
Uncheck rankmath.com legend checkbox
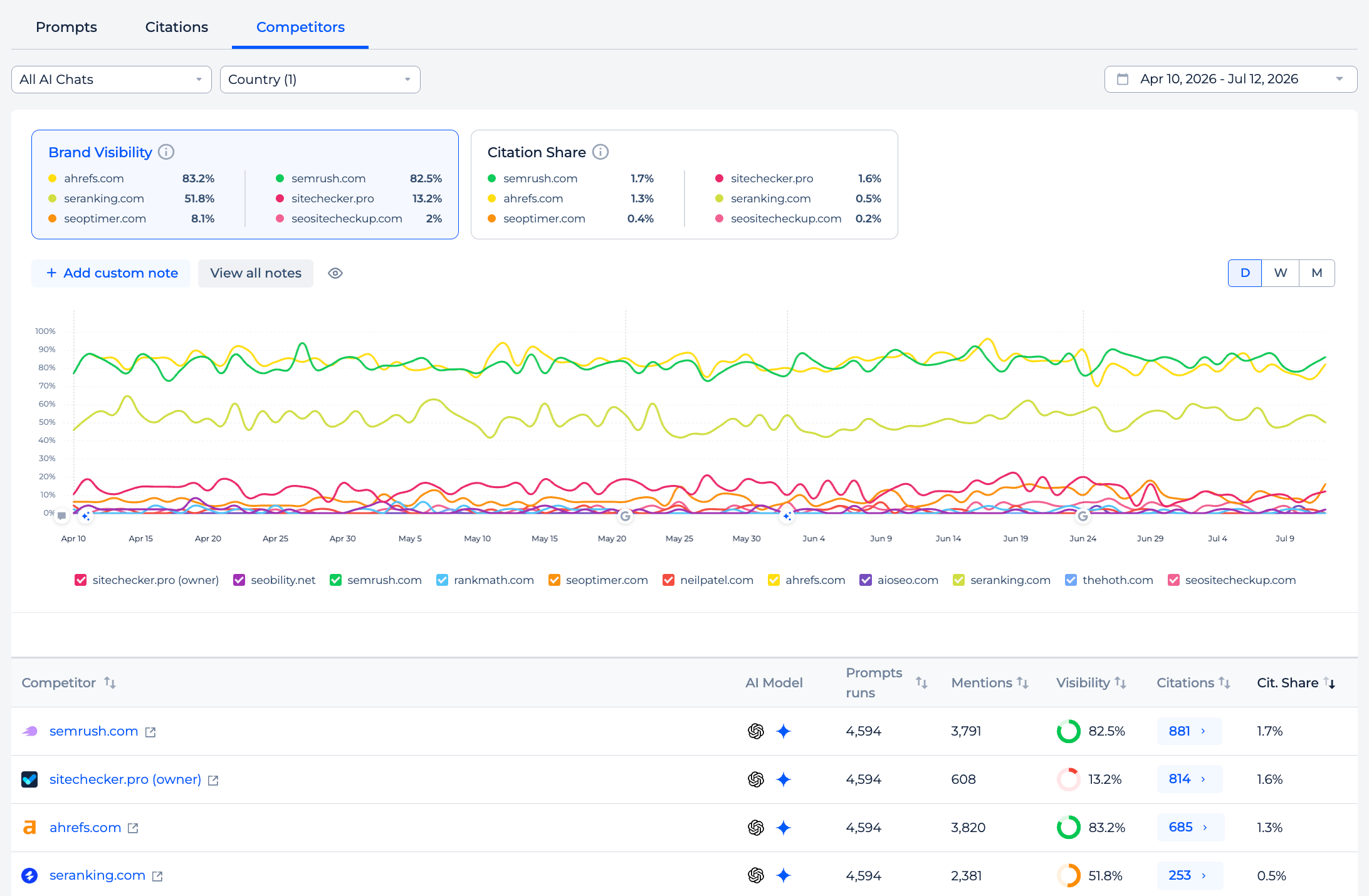(x=442, y=580)
